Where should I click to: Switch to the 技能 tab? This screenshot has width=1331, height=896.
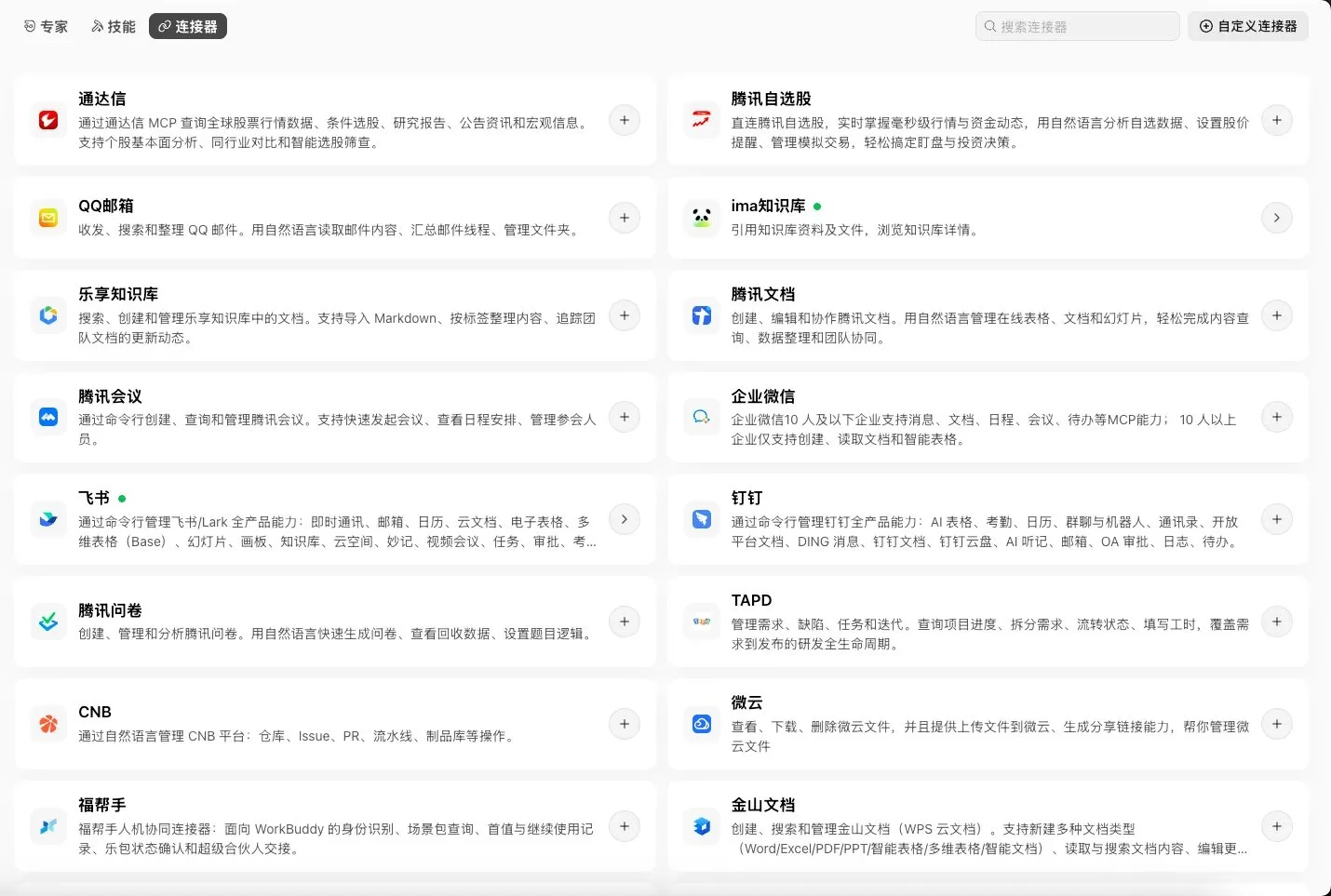114,26
